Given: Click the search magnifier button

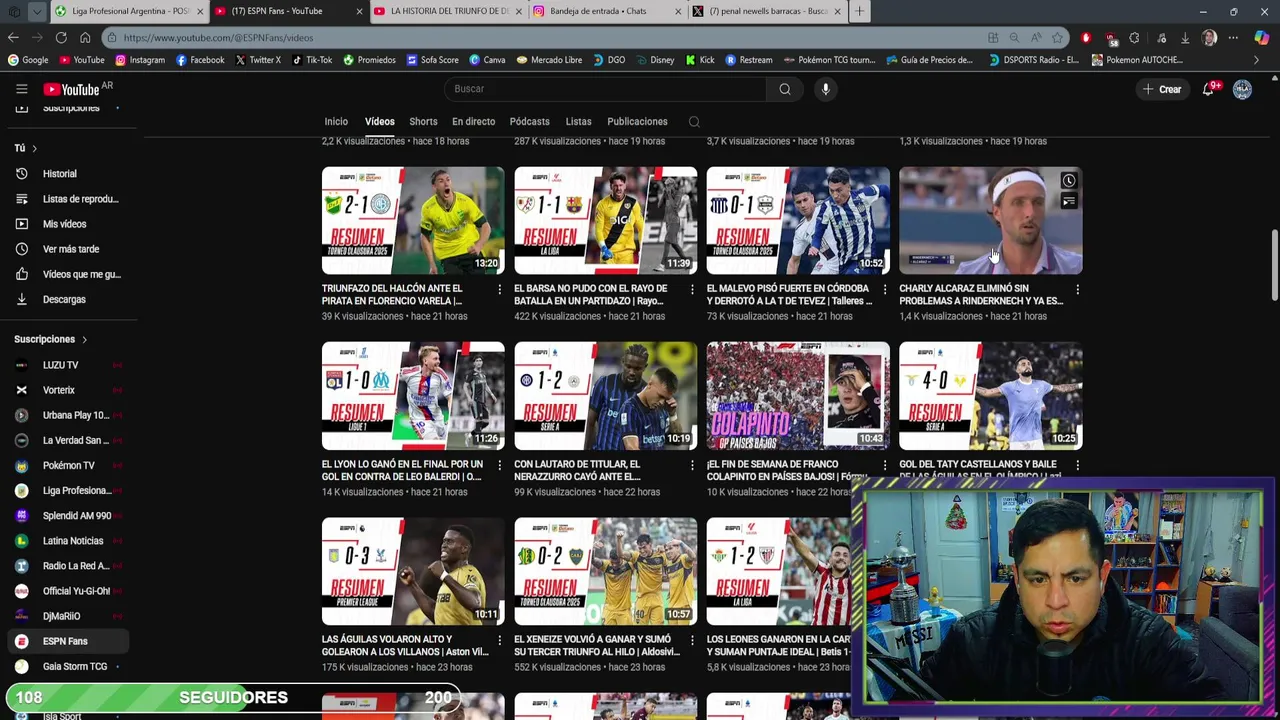Looking at the screenshot, I should (x=785, y=89).
